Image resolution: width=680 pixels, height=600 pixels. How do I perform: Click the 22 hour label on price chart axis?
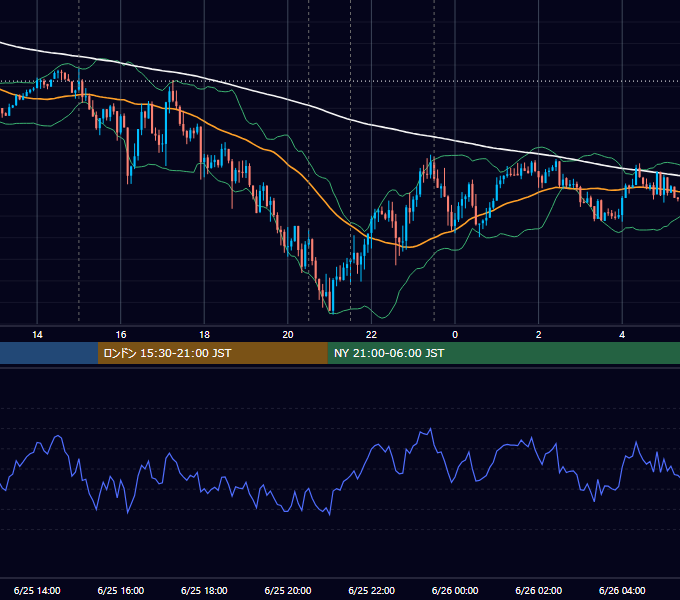[371, 335]
